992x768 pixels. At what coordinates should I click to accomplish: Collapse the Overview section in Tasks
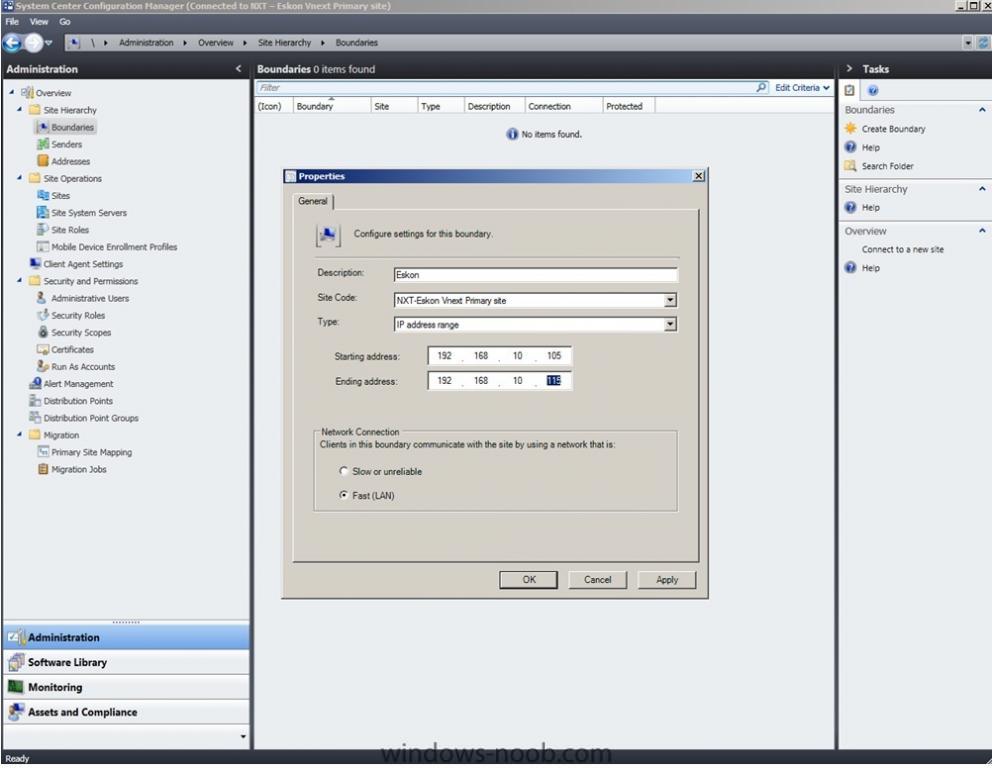982,231
